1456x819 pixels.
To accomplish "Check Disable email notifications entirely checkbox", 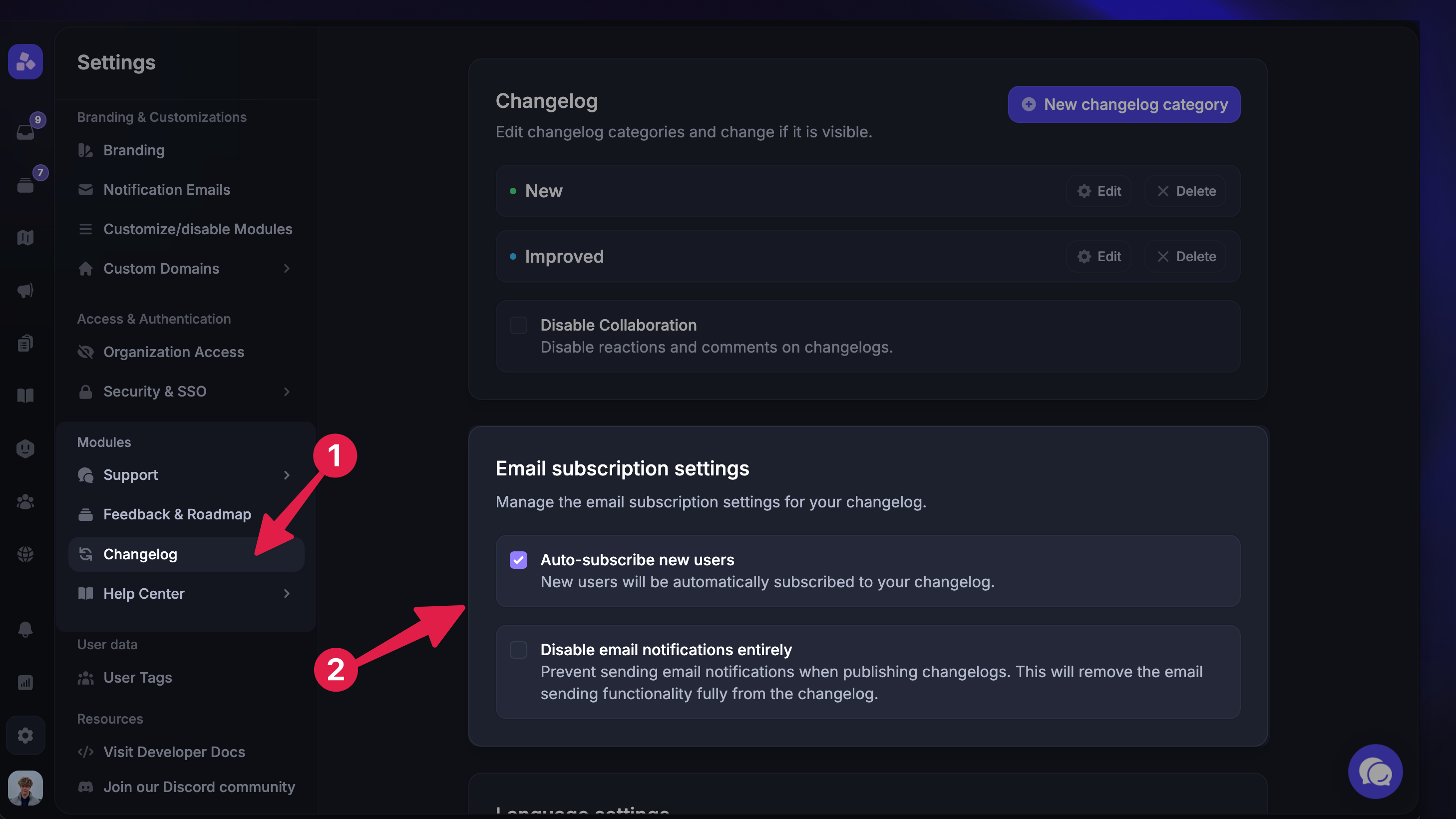I will coord(518,650).
